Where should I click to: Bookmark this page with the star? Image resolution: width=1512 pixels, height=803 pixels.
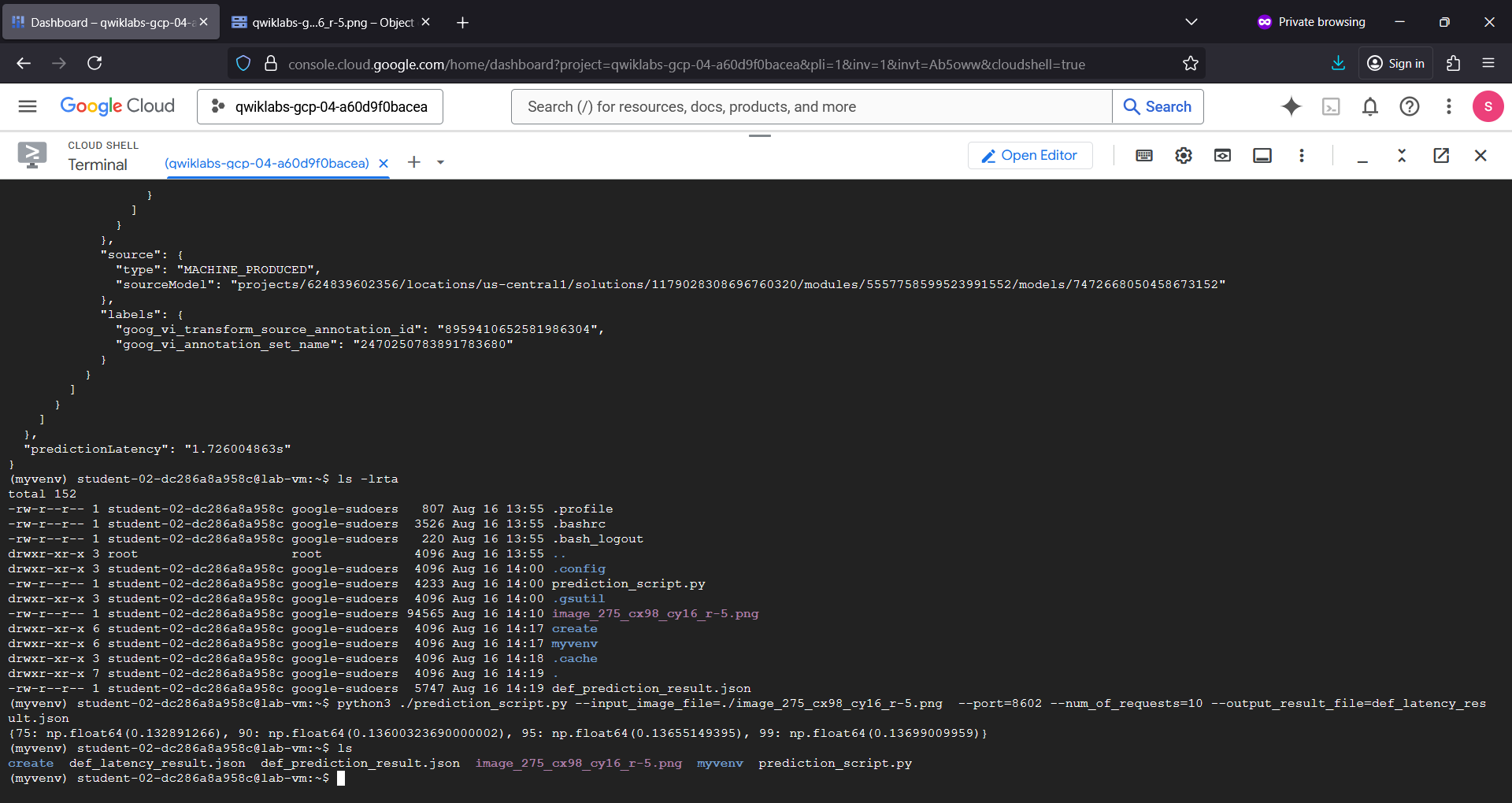[x=1191, y=64]
